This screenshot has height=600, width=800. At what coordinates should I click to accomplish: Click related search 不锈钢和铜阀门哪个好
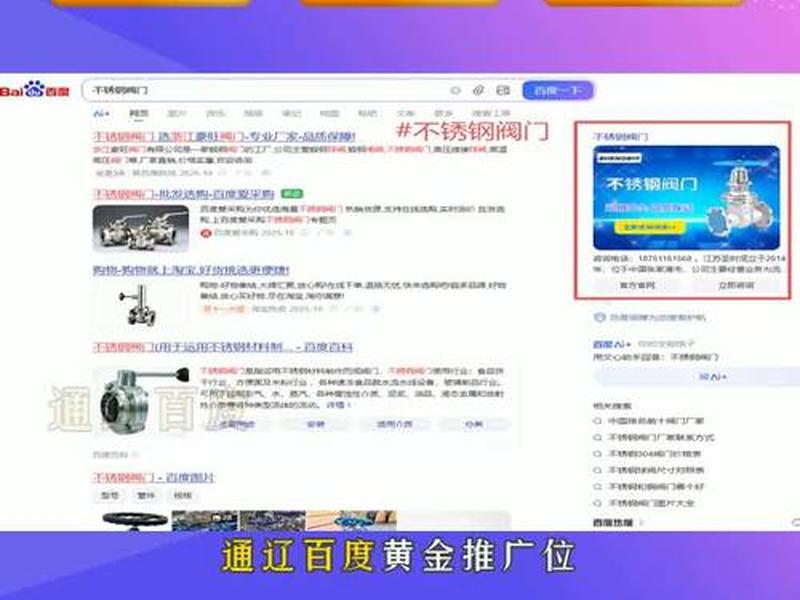[656, 487]
